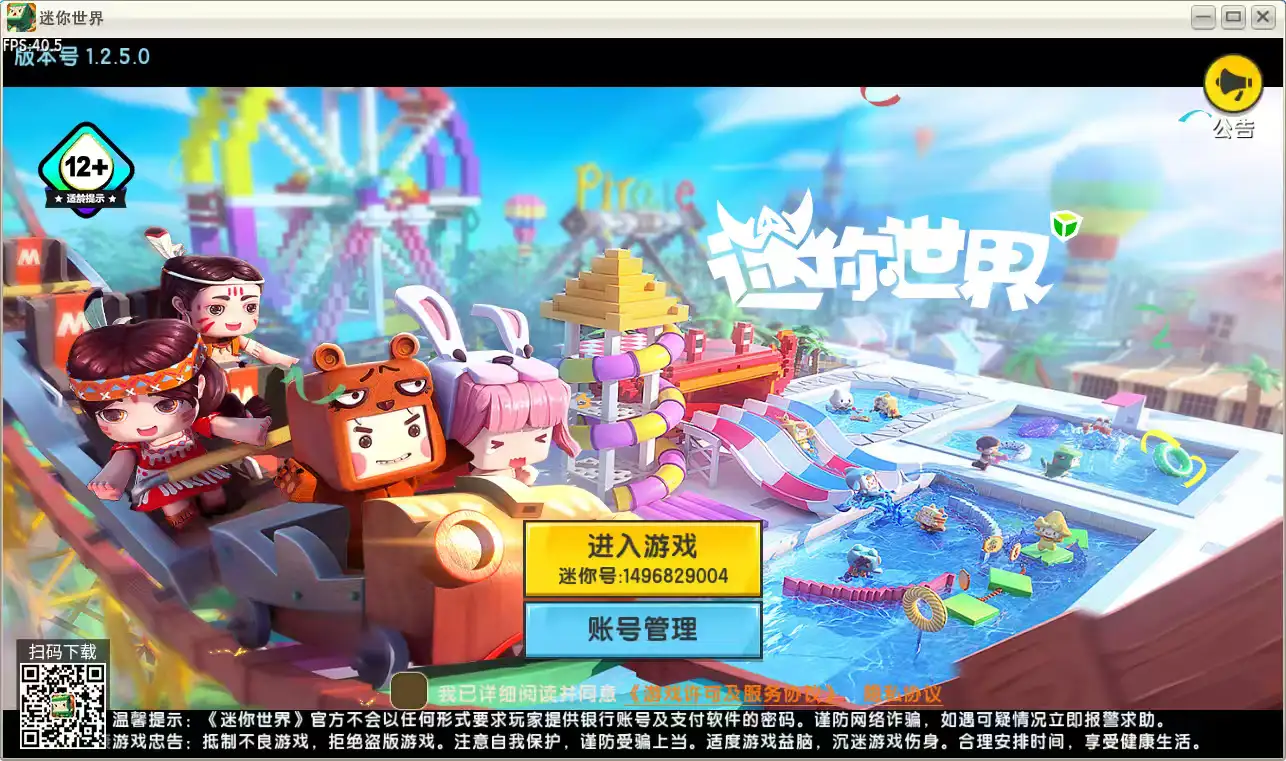Open the 游戏许可及服务协议 link

point(734,693)
